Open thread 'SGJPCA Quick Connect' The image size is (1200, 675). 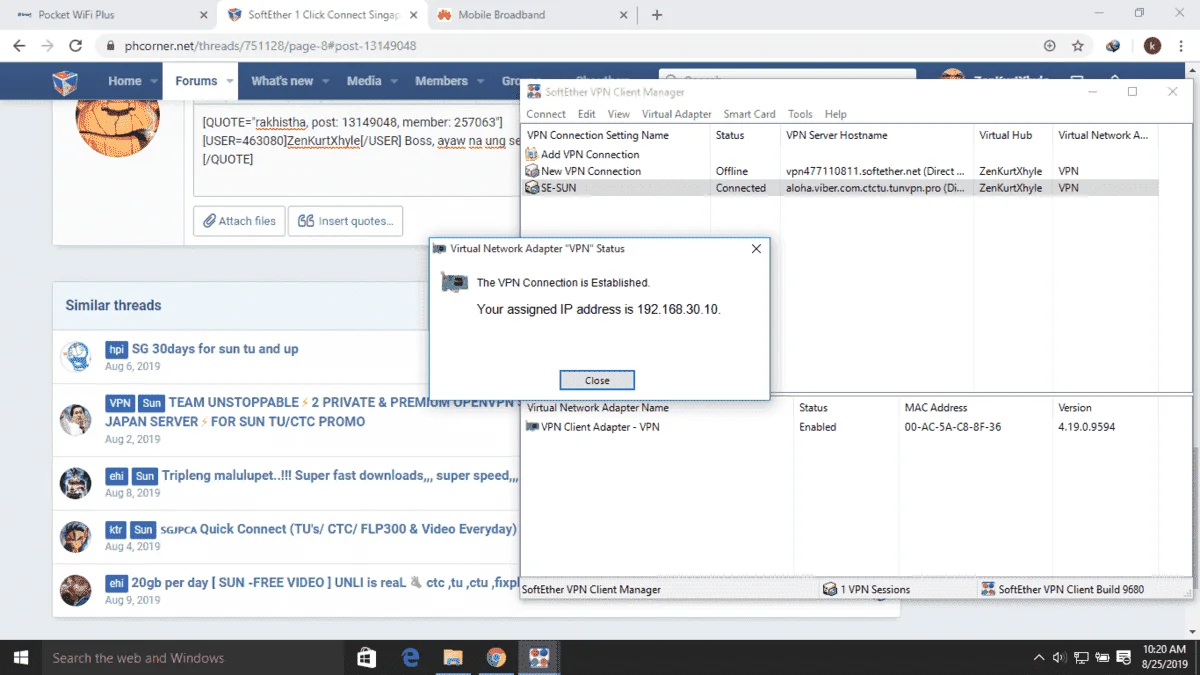tap(339, 528)
